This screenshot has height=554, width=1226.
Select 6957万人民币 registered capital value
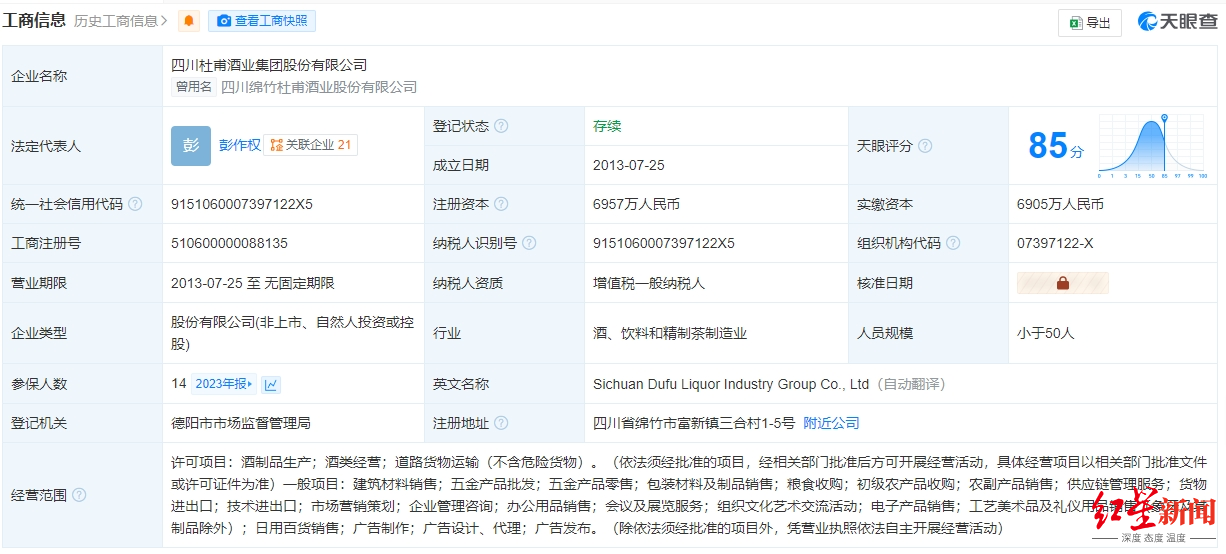coord(636,204)
